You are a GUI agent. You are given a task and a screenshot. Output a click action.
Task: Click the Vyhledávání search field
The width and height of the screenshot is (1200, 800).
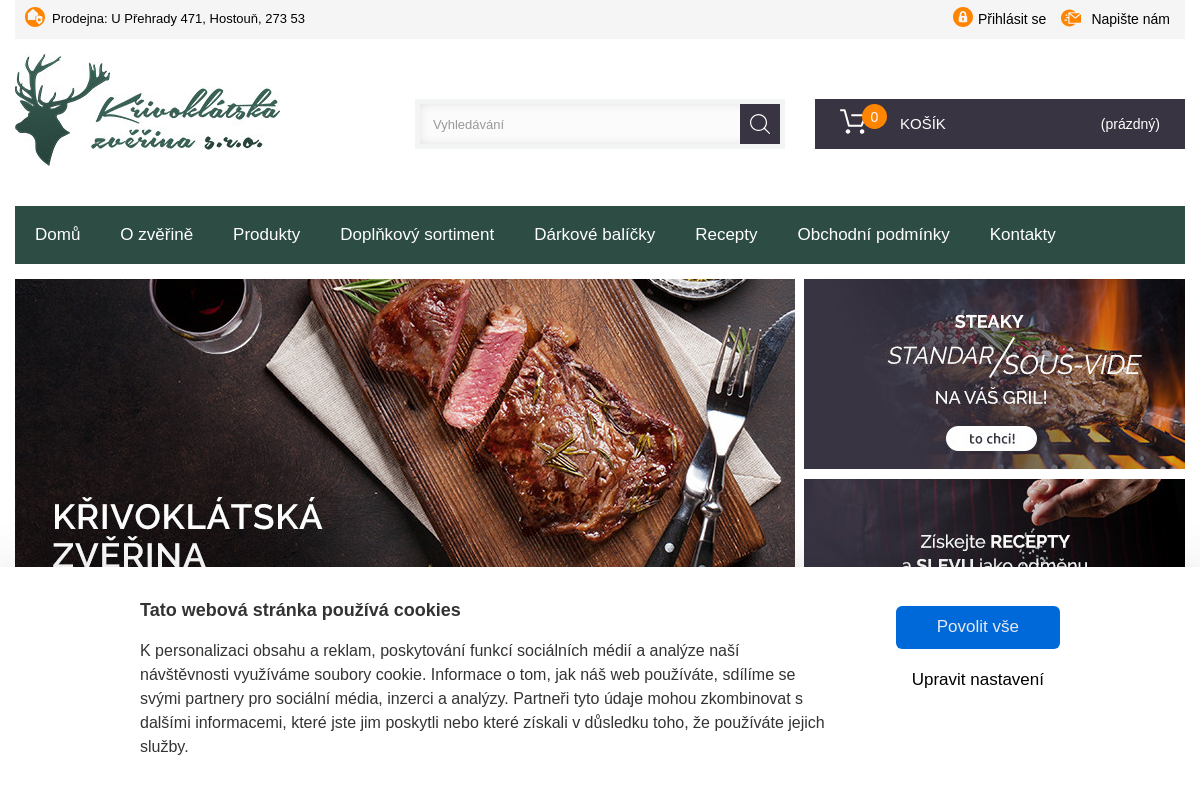click(x=581, y=124)
